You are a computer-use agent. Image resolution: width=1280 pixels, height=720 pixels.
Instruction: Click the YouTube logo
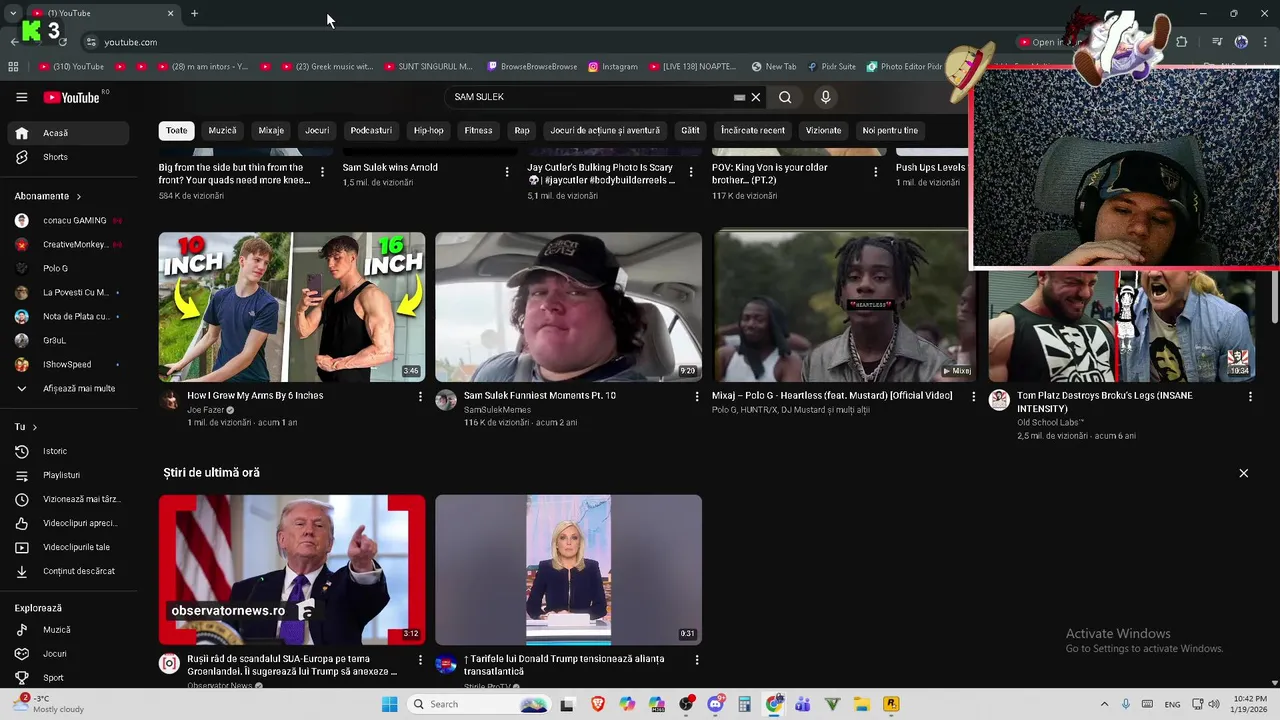tap(72, 97)
